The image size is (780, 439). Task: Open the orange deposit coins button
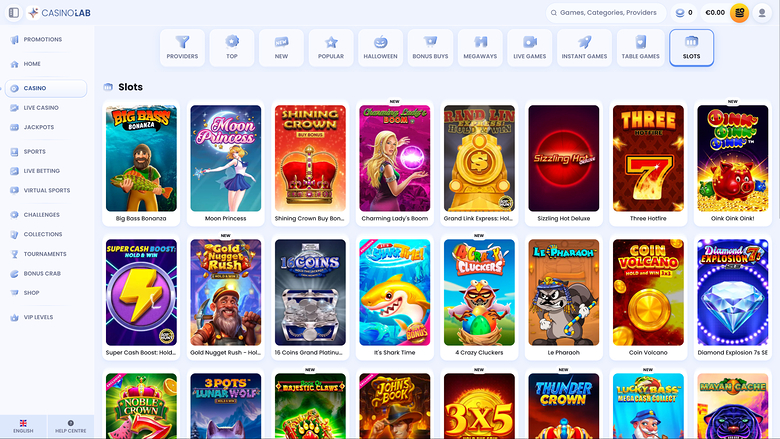pyautogui.click(x=740, y=13)
